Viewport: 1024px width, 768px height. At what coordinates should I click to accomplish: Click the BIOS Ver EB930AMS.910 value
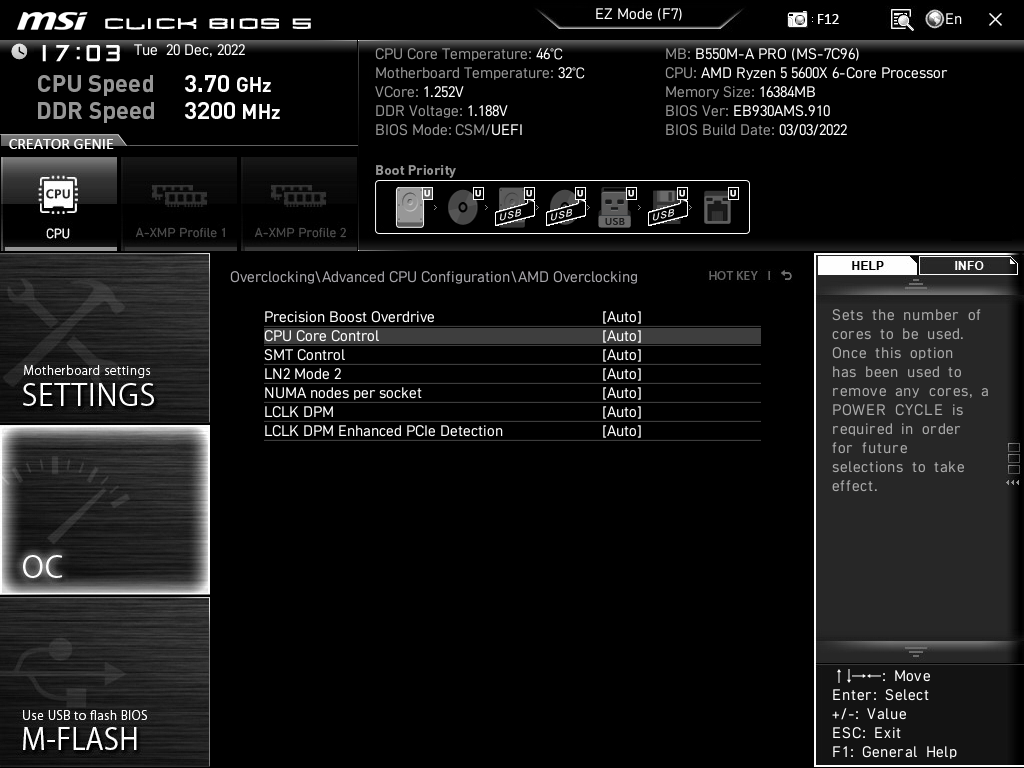point(782,111)
